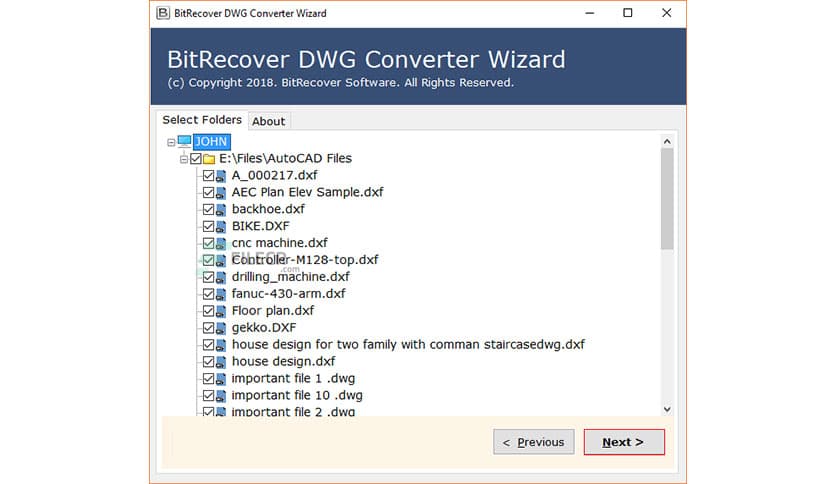This screenshot has width=836, height=484.
Task: Toggle backhoe.dxf checkbox
Action: click(x=208, y=209)
